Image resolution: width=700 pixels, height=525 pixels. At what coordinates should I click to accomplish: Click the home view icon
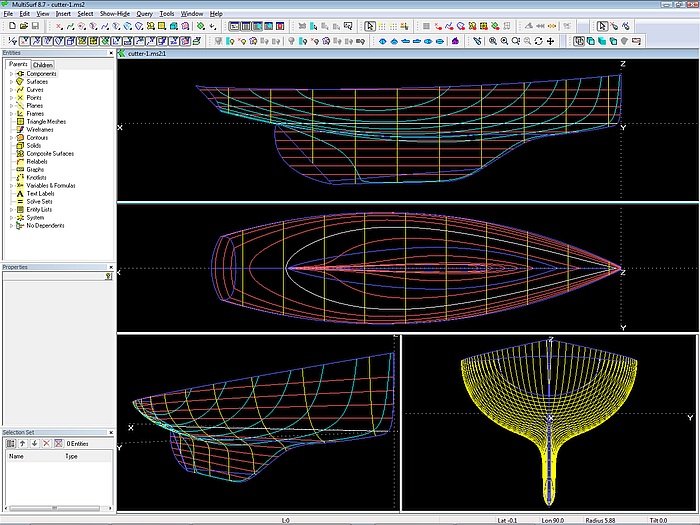click(x=456, y=41)
